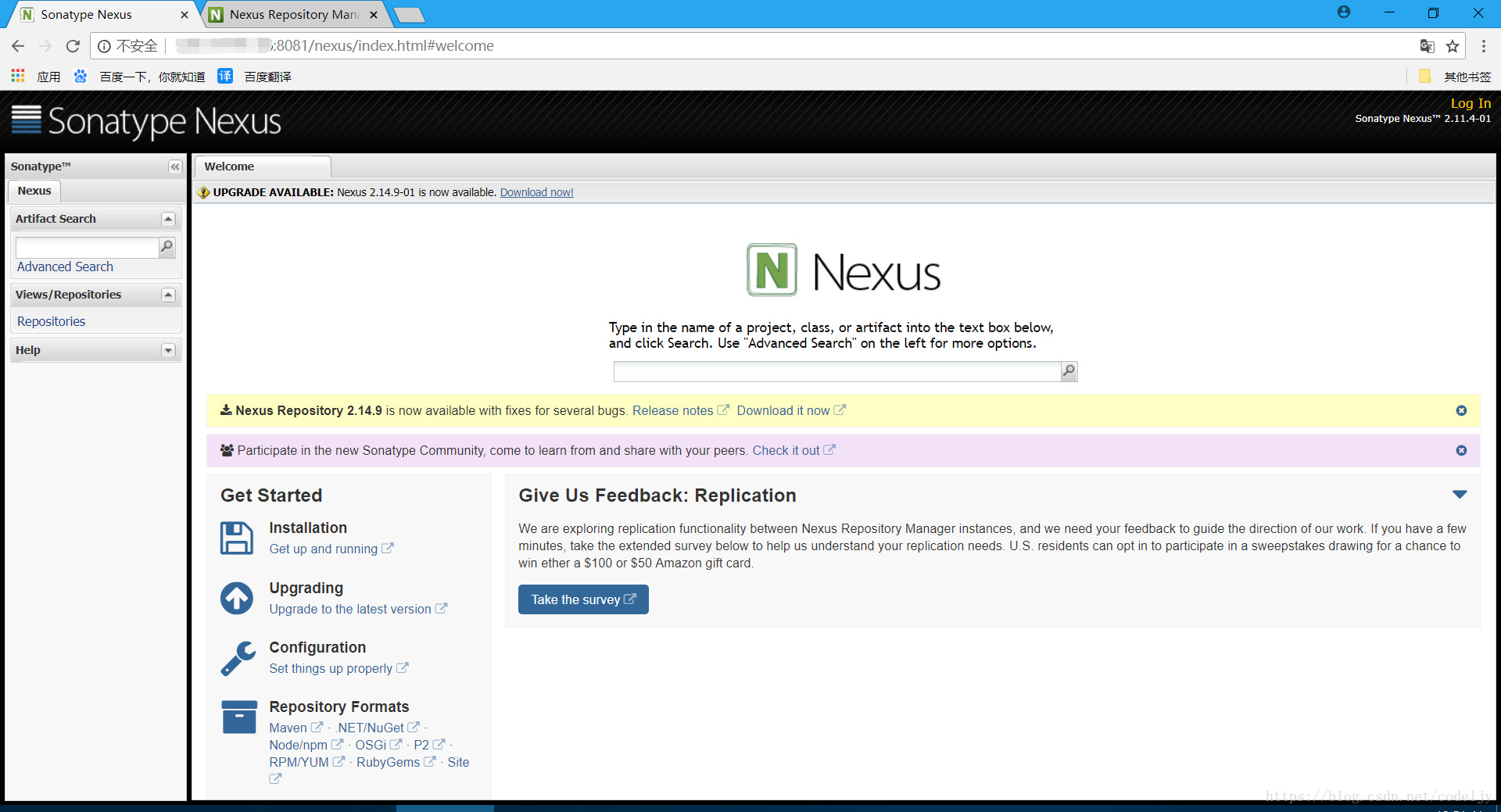This screenshot has height=812, width=1501.
Task: Select the Nexus sidebar tab
Action: pyautogui.click(x=34, y=191)
